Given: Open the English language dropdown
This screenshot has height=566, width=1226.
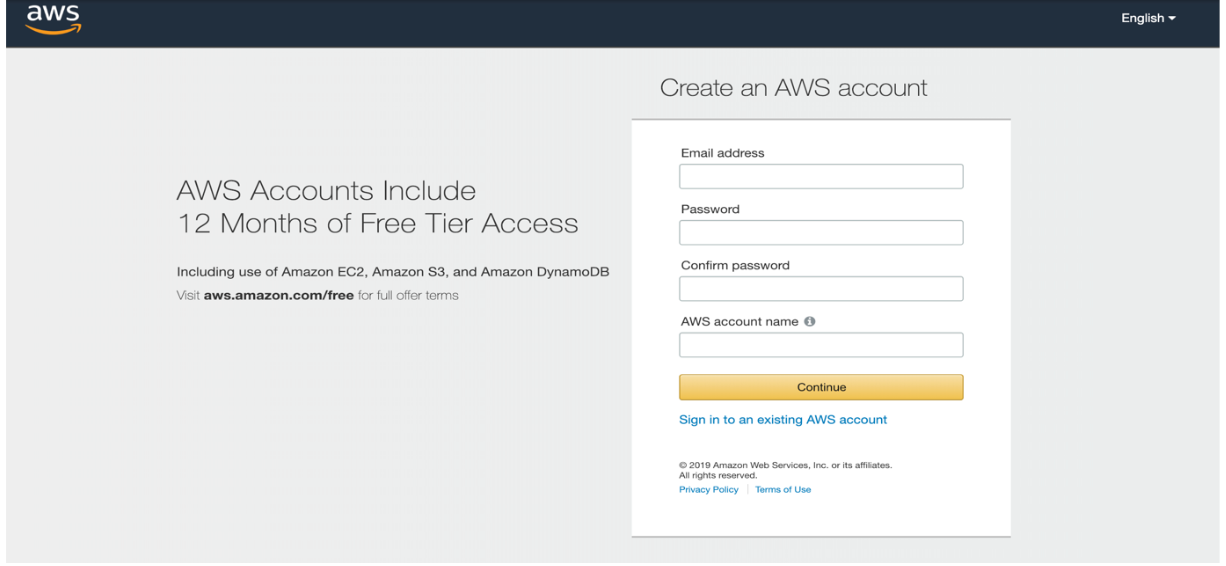Looking at the screenshot, I should (x=1149, y=18).
